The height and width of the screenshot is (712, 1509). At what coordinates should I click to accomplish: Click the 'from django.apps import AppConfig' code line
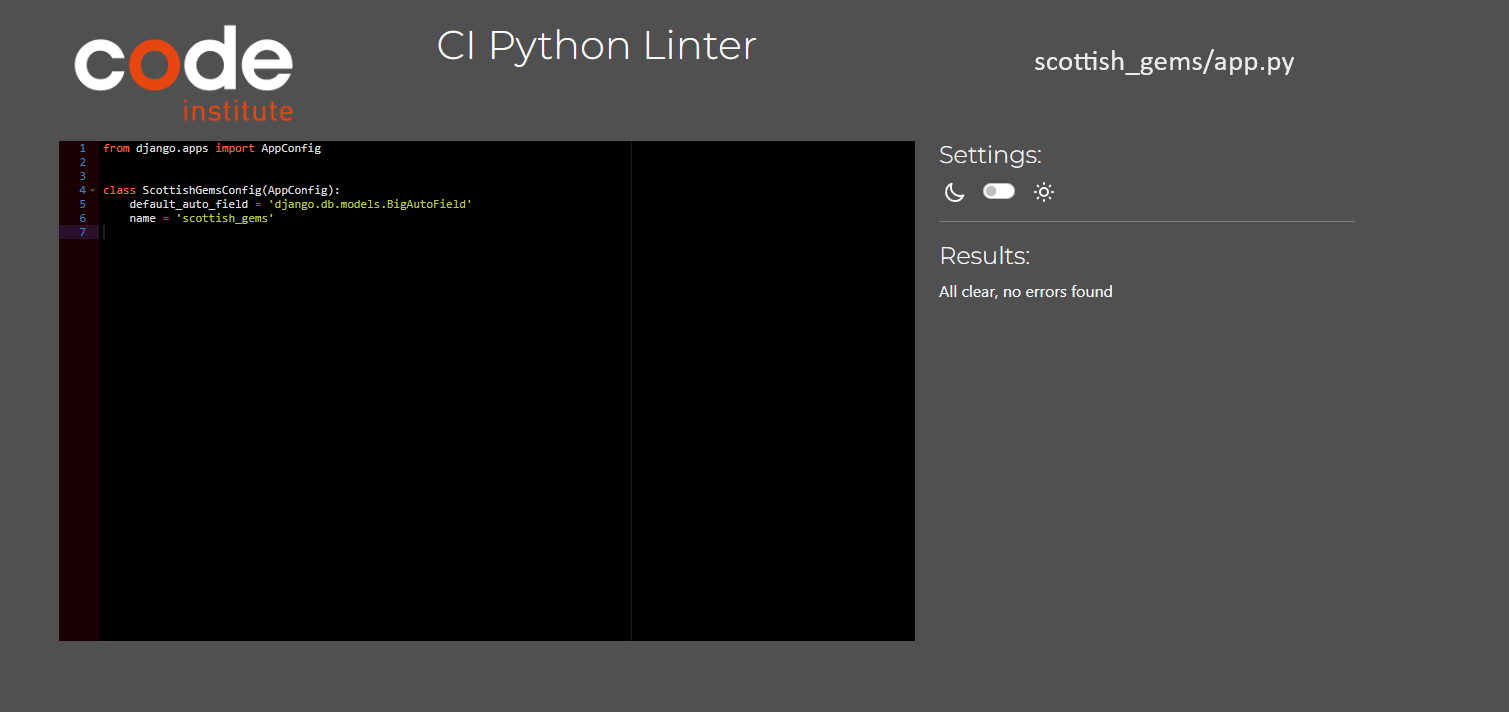coord(212,148)
